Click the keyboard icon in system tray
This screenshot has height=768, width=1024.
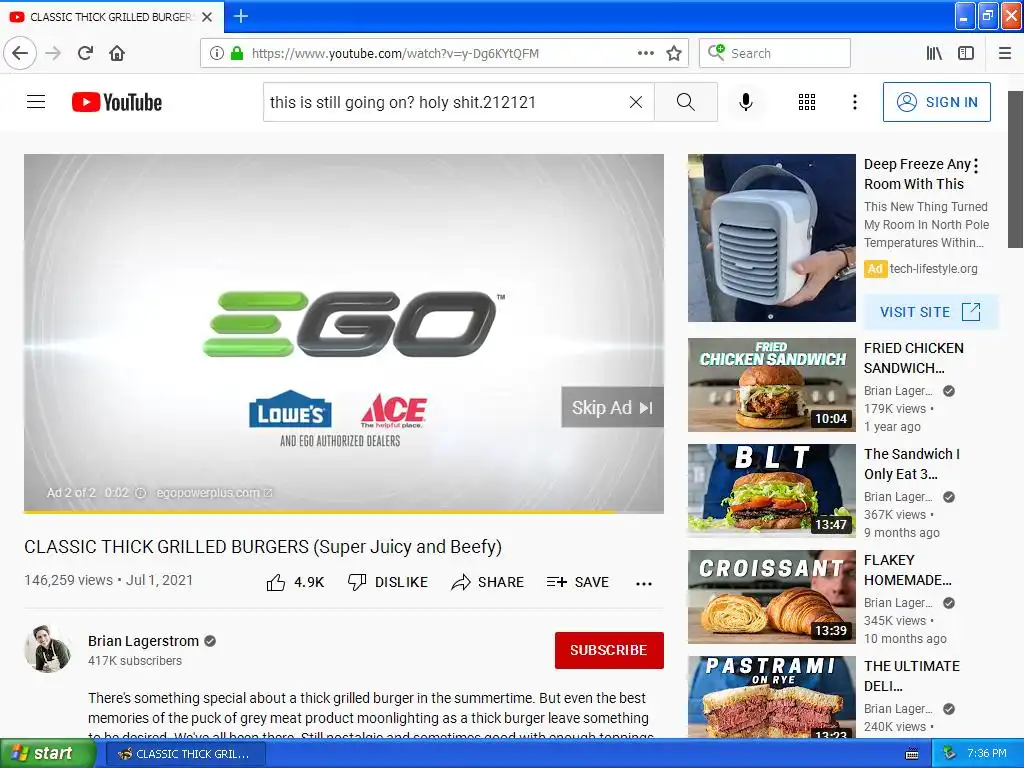[x=912, y=754]
